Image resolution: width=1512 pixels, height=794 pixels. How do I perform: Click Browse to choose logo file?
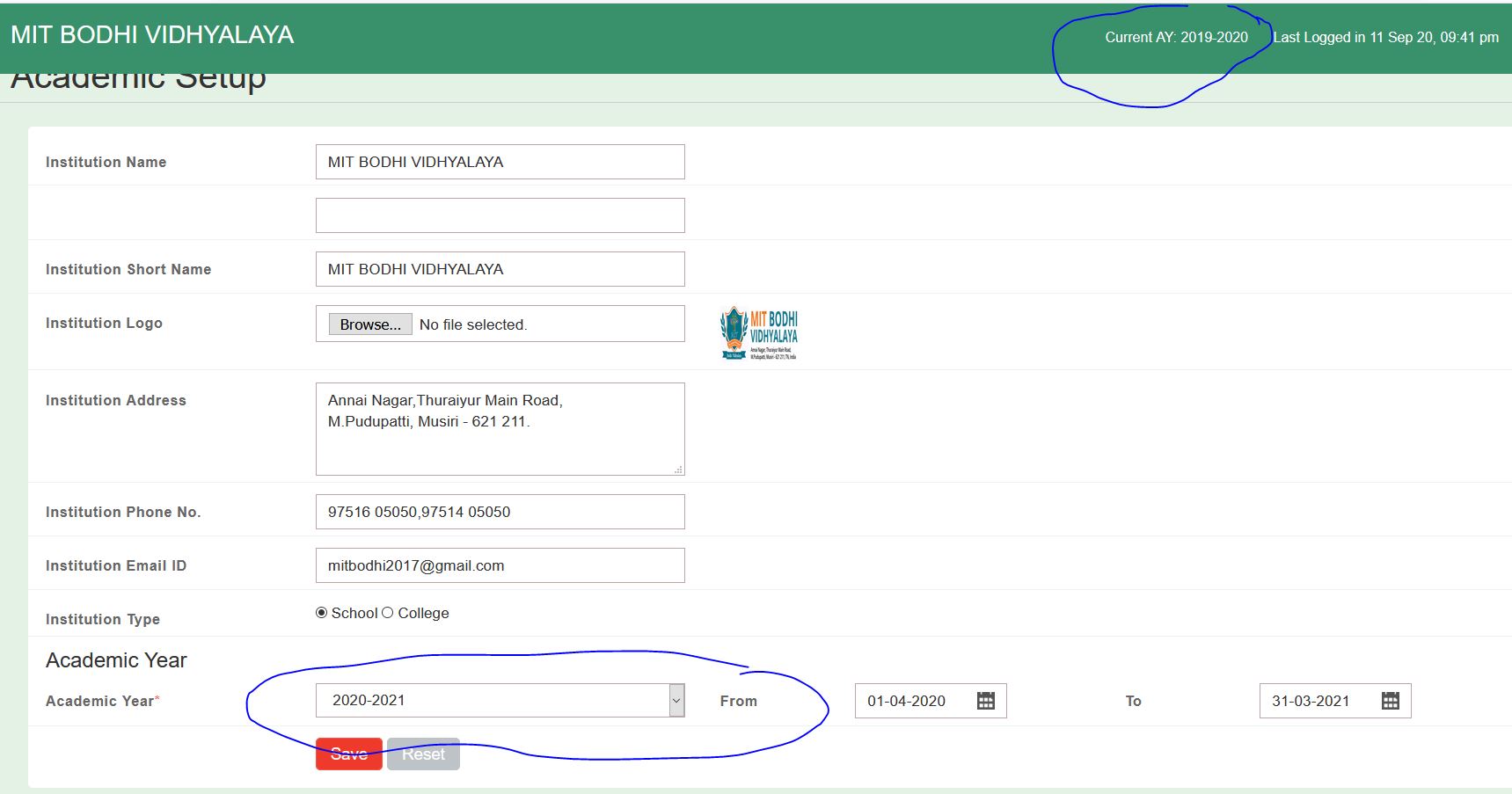click(x=370, y=324)
